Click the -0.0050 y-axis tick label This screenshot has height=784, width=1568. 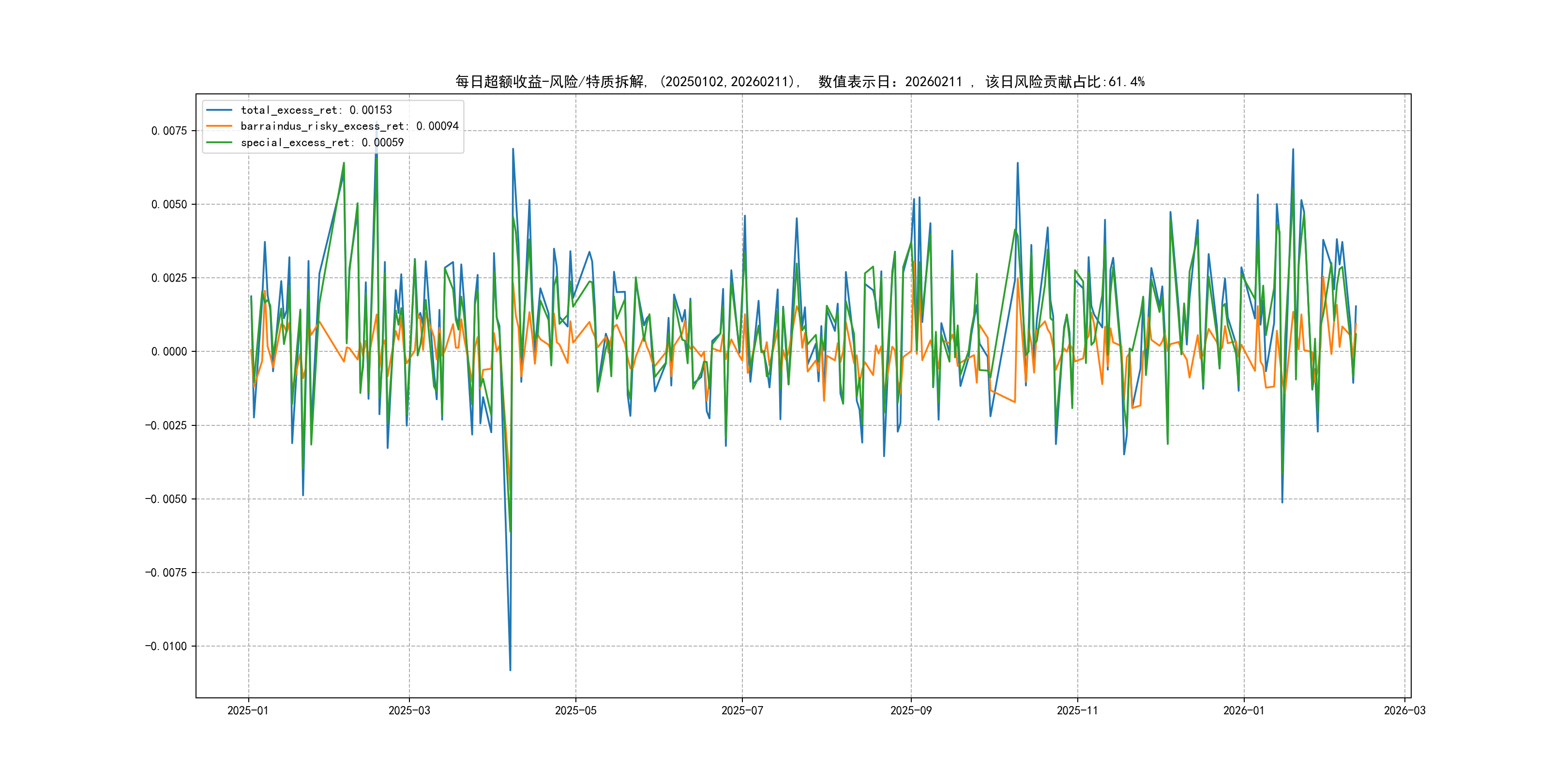(166, 498)
